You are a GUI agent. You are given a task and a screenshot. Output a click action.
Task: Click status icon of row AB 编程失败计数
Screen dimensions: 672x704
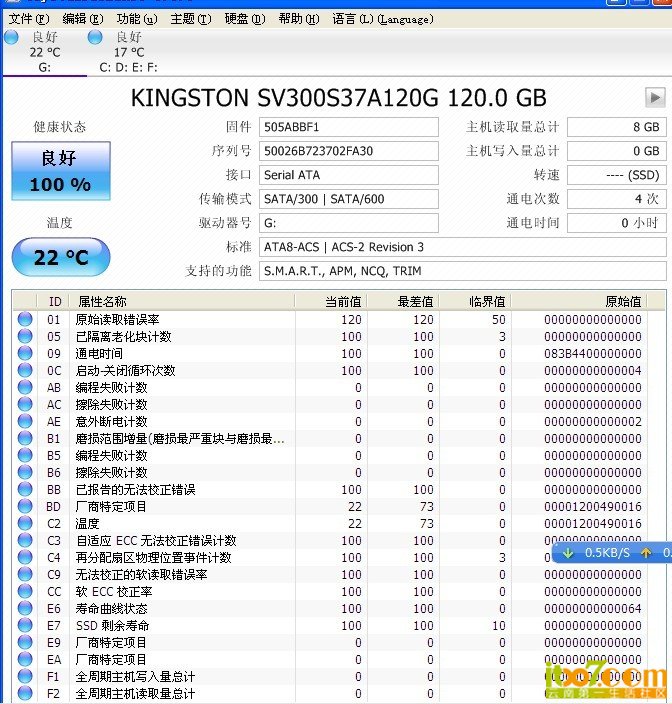click(x=25, y=387)
